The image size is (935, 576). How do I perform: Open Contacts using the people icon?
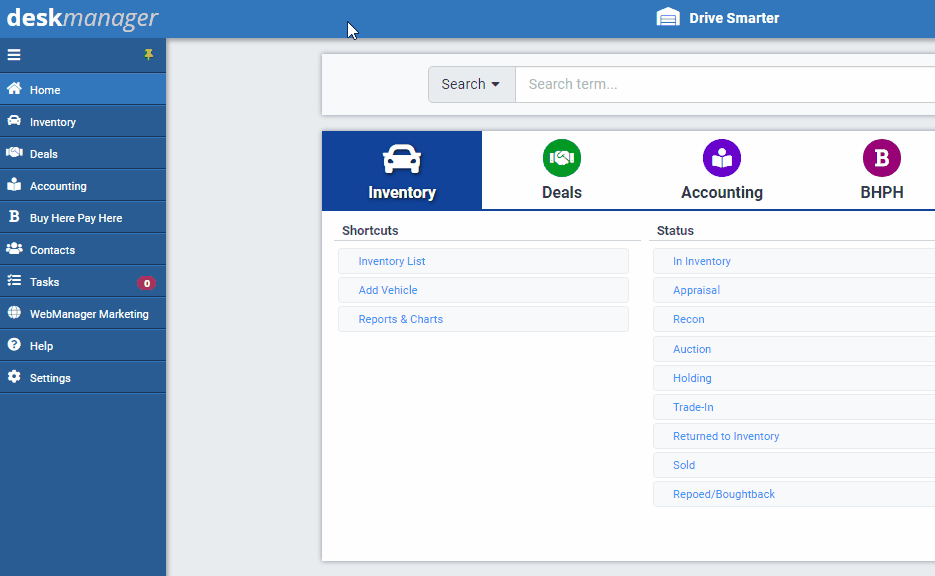15,249
